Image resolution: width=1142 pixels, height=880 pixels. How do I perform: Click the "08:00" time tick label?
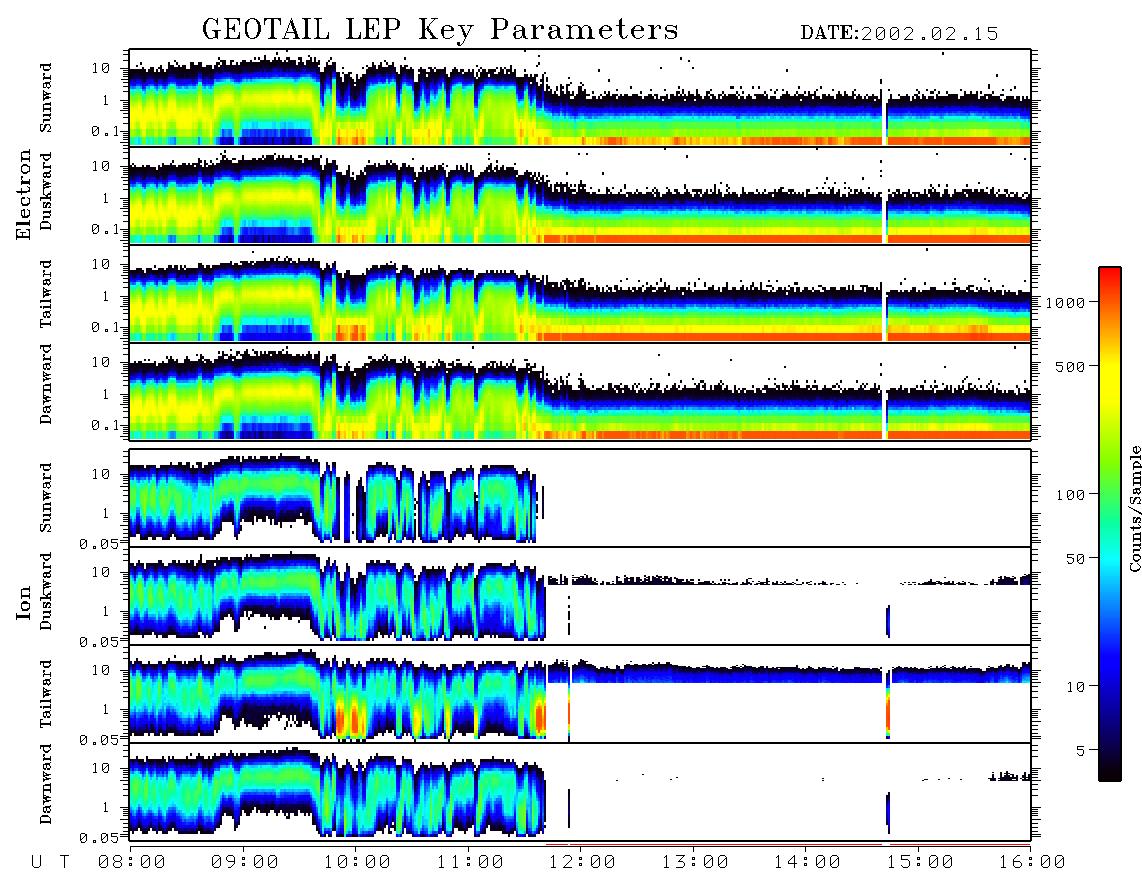point(132,863)
